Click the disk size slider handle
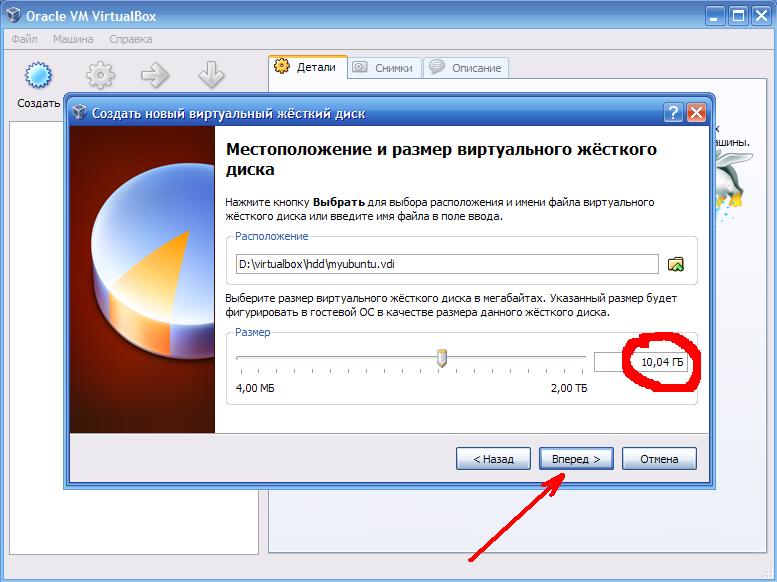This screenshot has height=582, width=777. pos(442,358)
